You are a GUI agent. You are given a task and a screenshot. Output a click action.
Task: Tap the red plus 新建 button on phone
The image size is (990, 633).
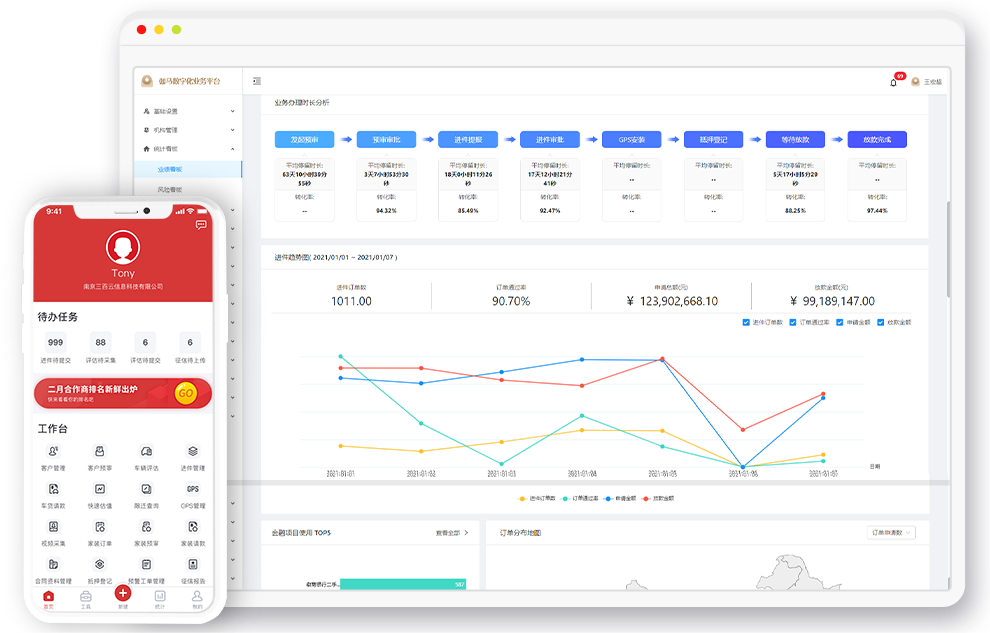(123, 593)
